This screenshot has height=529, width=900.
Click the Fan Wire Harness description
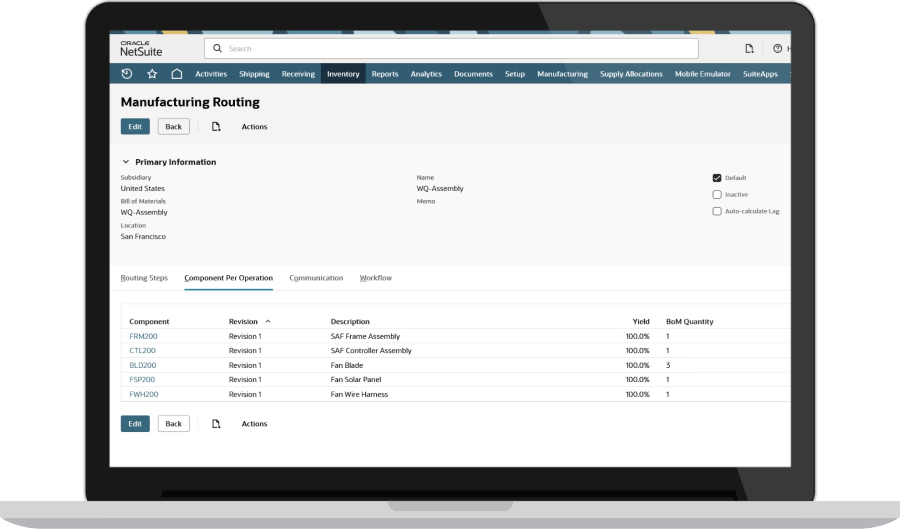click(359, 394)
